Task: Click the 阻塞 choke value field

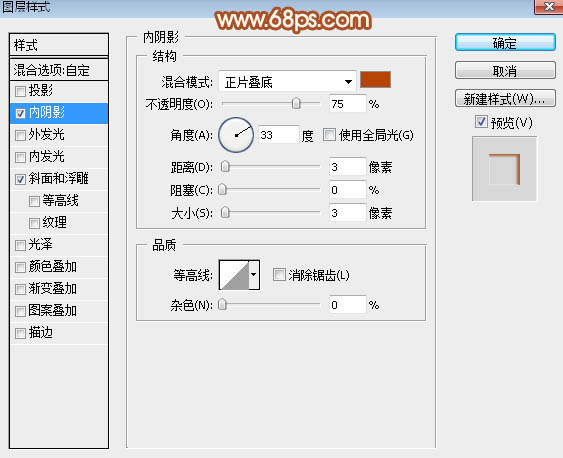Action: point(348,190)
